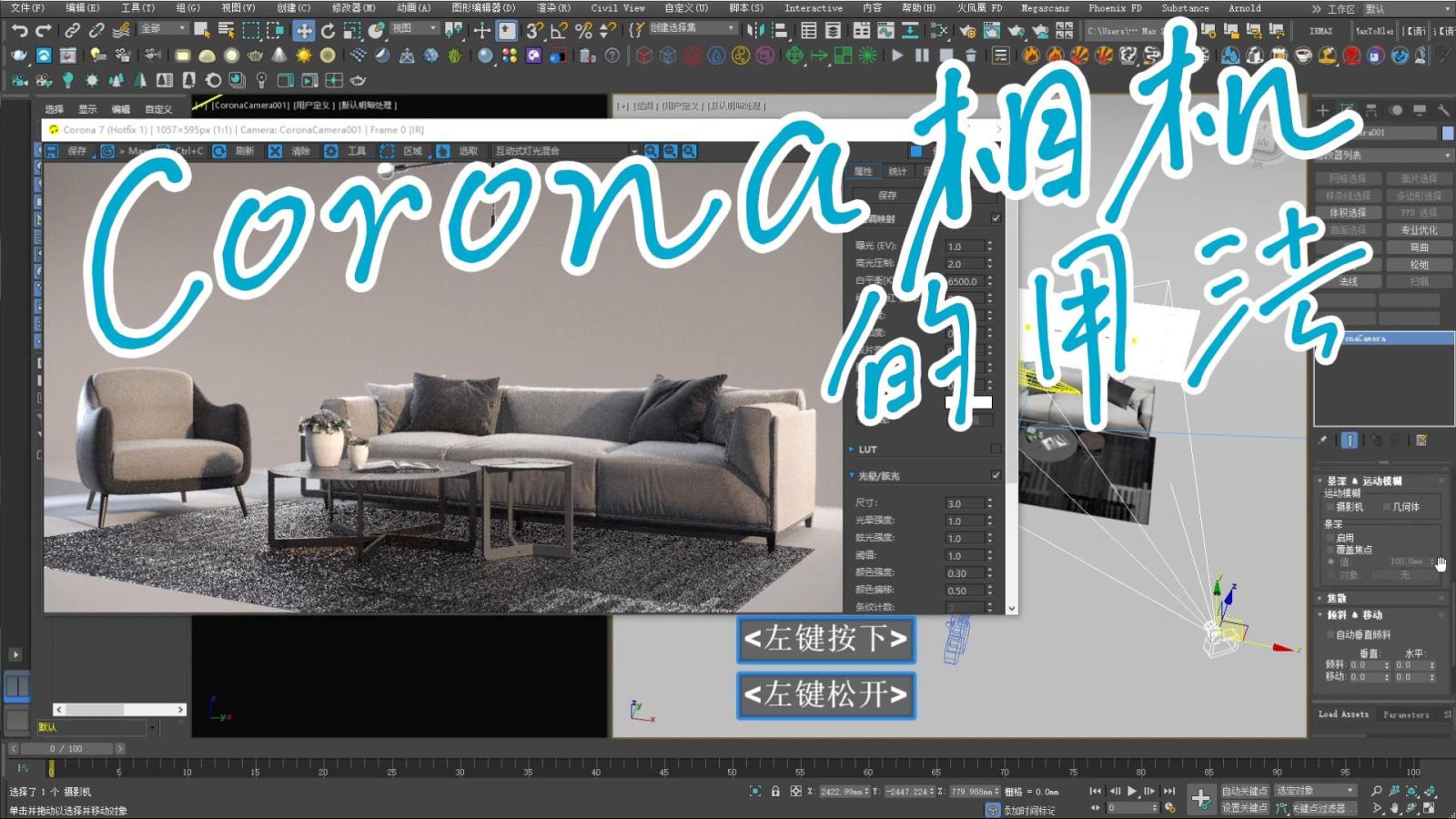Enable the 启用 depth of field checkbox
Viewport: 1456px width, 819px height.
pyautogui.click(x=1330, y=538)
